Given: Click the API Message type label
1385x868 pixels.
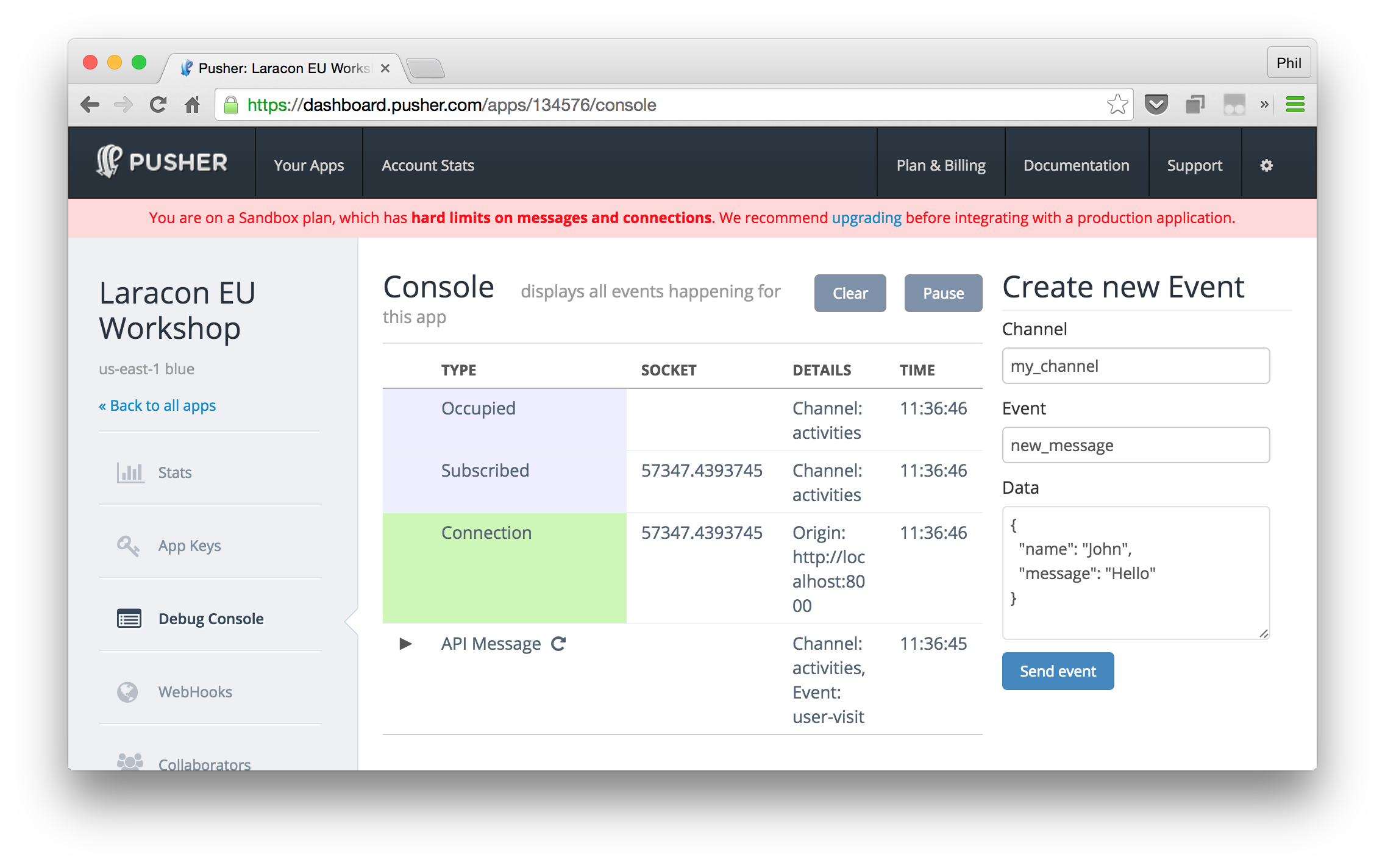Looking at the screenshot, I should point(491,644).
